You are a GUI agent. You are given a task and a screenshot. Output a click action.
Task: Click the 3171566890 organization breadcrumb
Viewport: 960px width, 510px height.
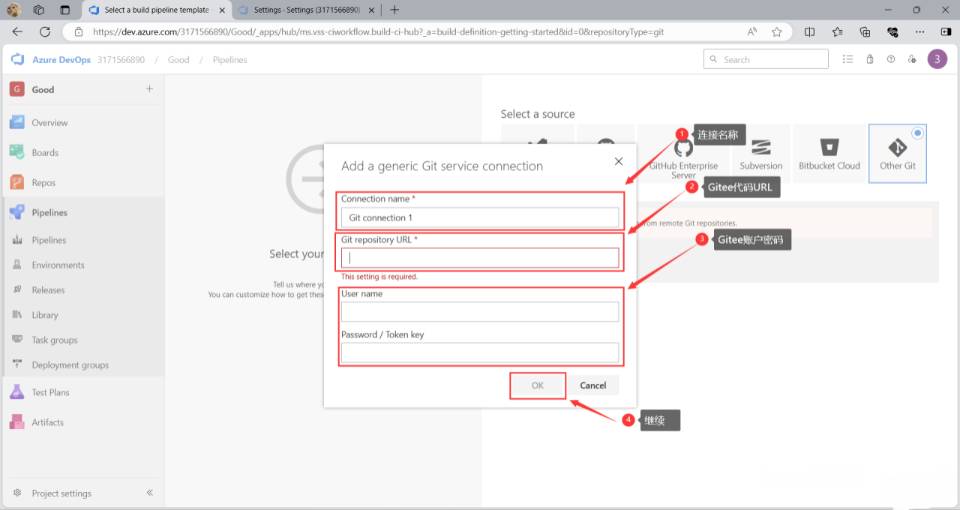[121, 59]
